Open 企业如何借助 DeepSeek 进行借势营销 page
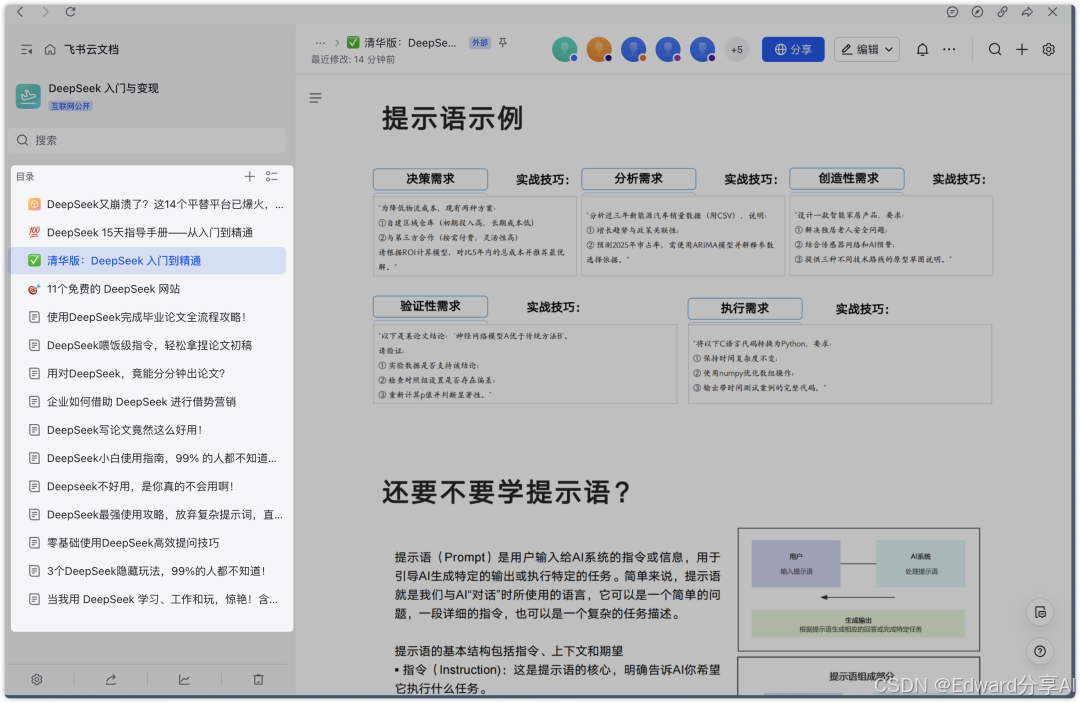This screenshot has height=703, width=1080. coord(149,402)
